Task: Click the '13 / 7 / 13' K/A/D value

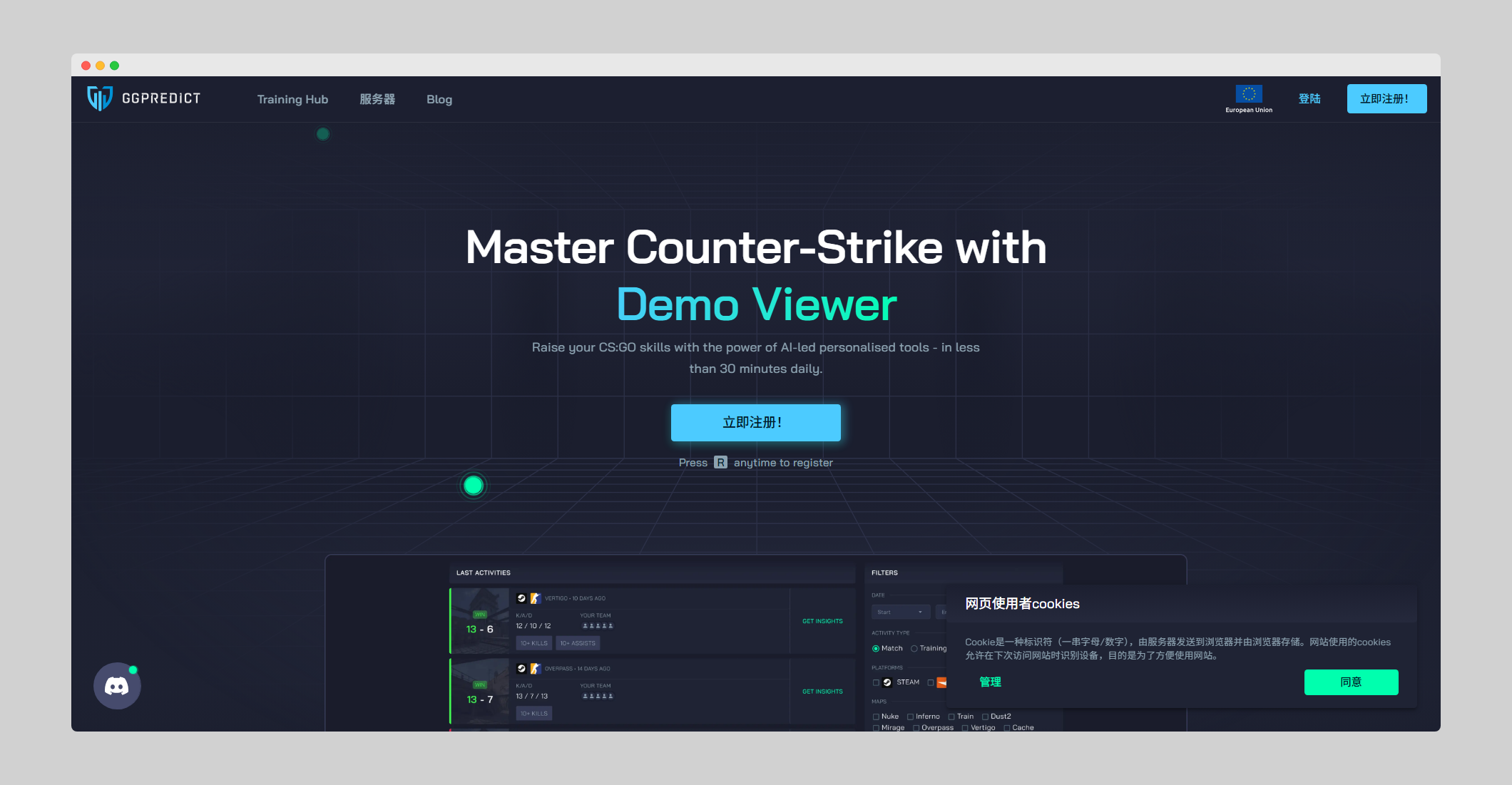Action: pyautogui.click(x=532, y=697)
